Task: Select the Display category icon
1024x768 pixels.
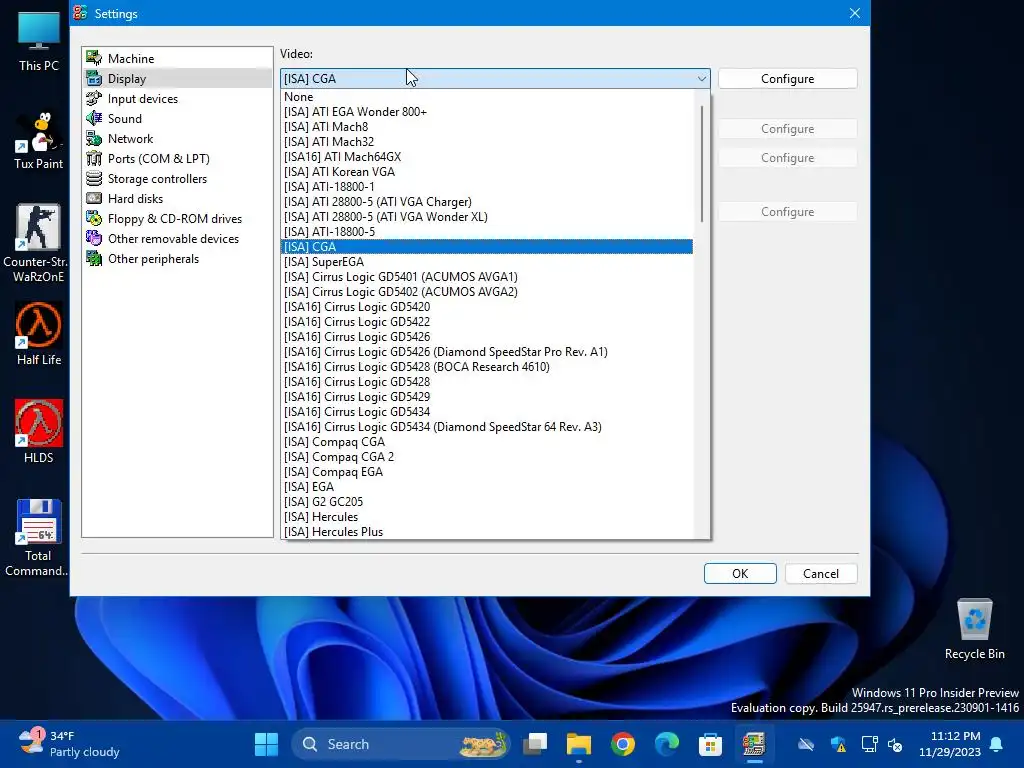Action: 94,78
